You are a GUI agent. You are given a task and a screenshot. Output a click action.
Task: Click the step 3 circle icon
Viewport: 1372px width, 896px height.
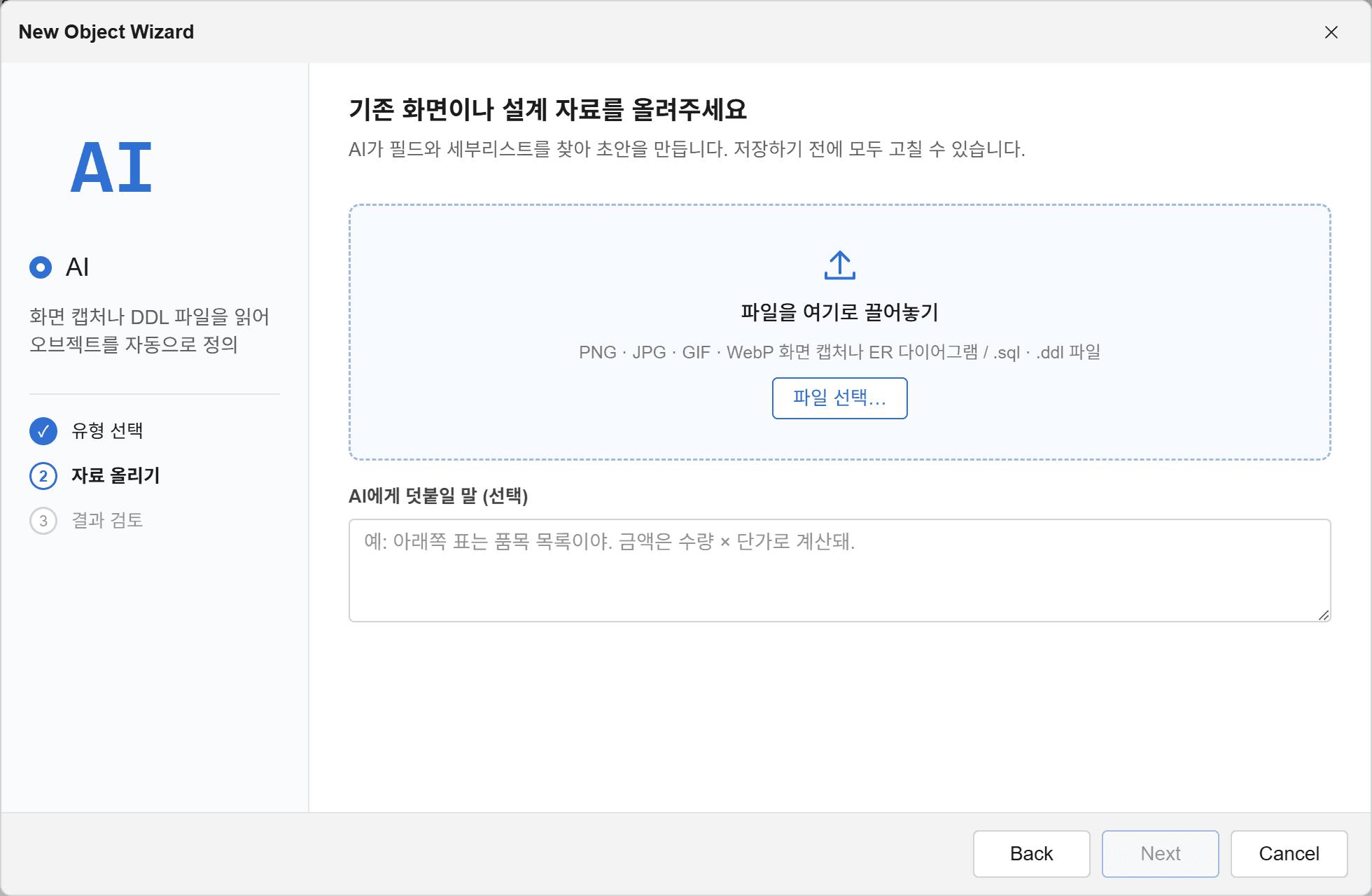pyautogui.click(x=43, y=521)
